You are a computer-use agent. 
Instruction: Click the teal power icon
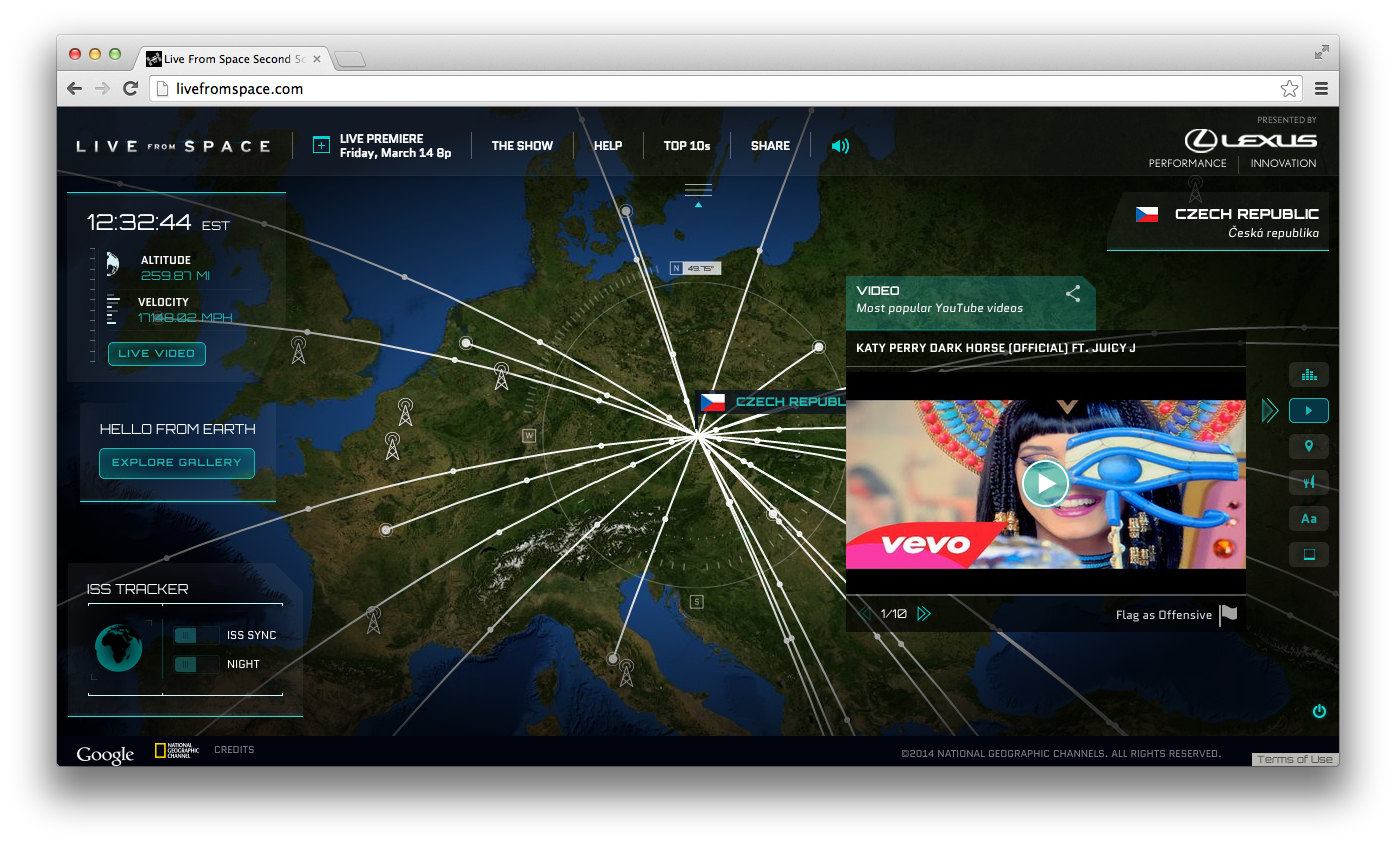(1319, 711)
